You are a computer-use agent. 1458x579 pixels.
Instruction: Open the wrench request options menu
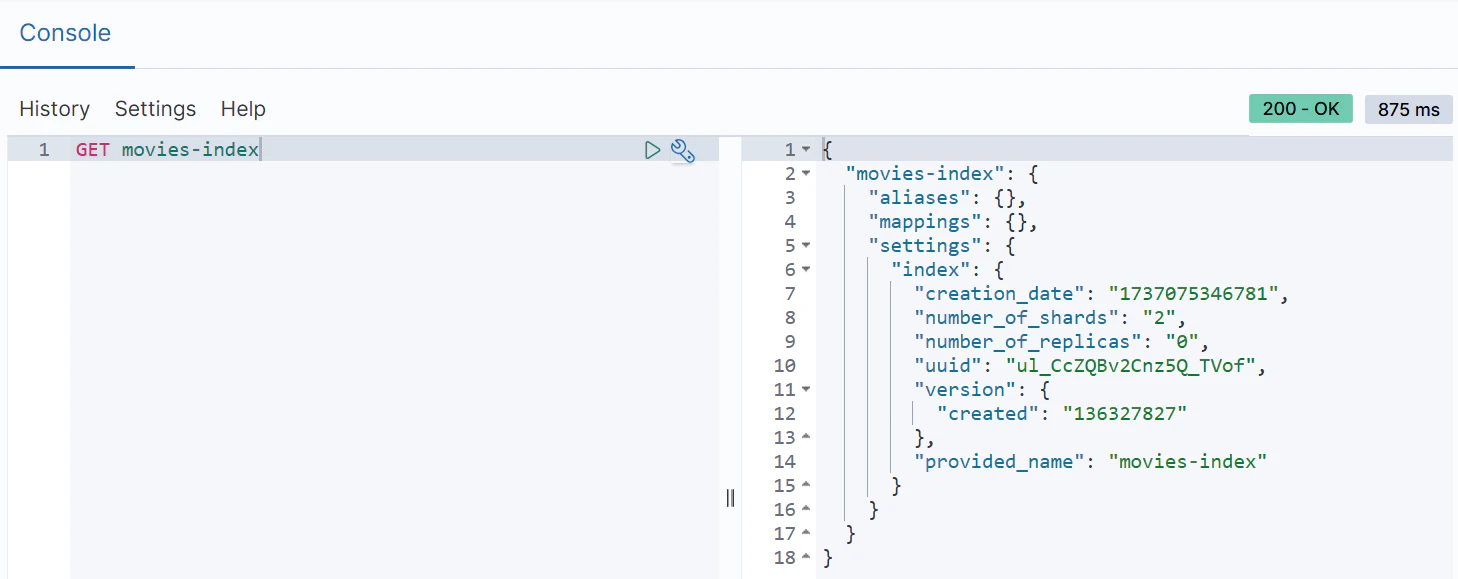click(x=683, y=150)
